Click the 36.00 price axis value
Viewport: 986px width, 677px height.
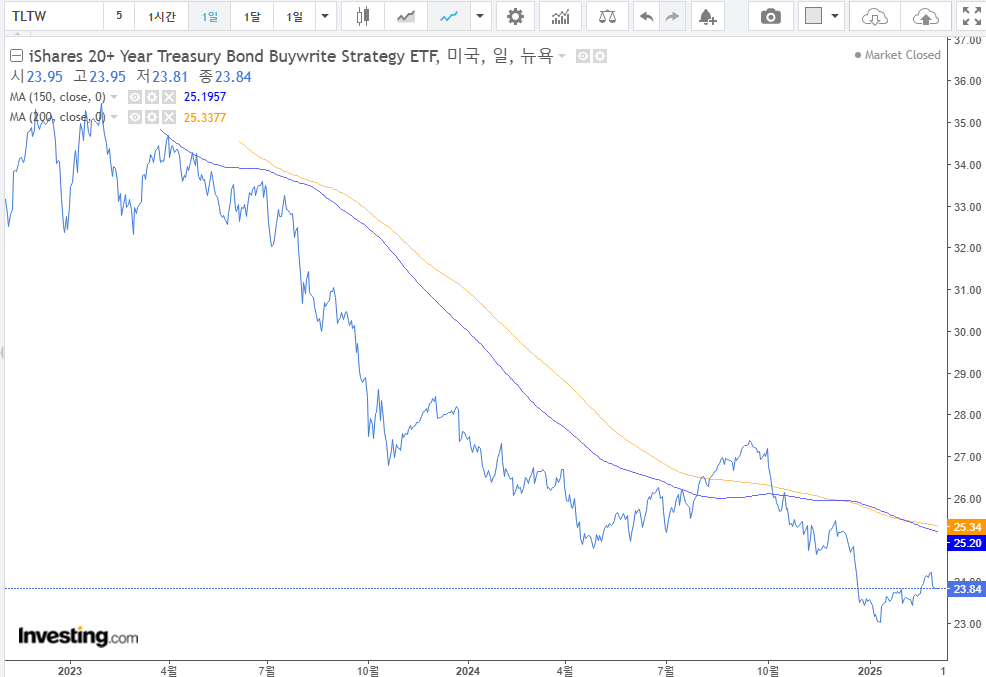[x=967, y=81]
